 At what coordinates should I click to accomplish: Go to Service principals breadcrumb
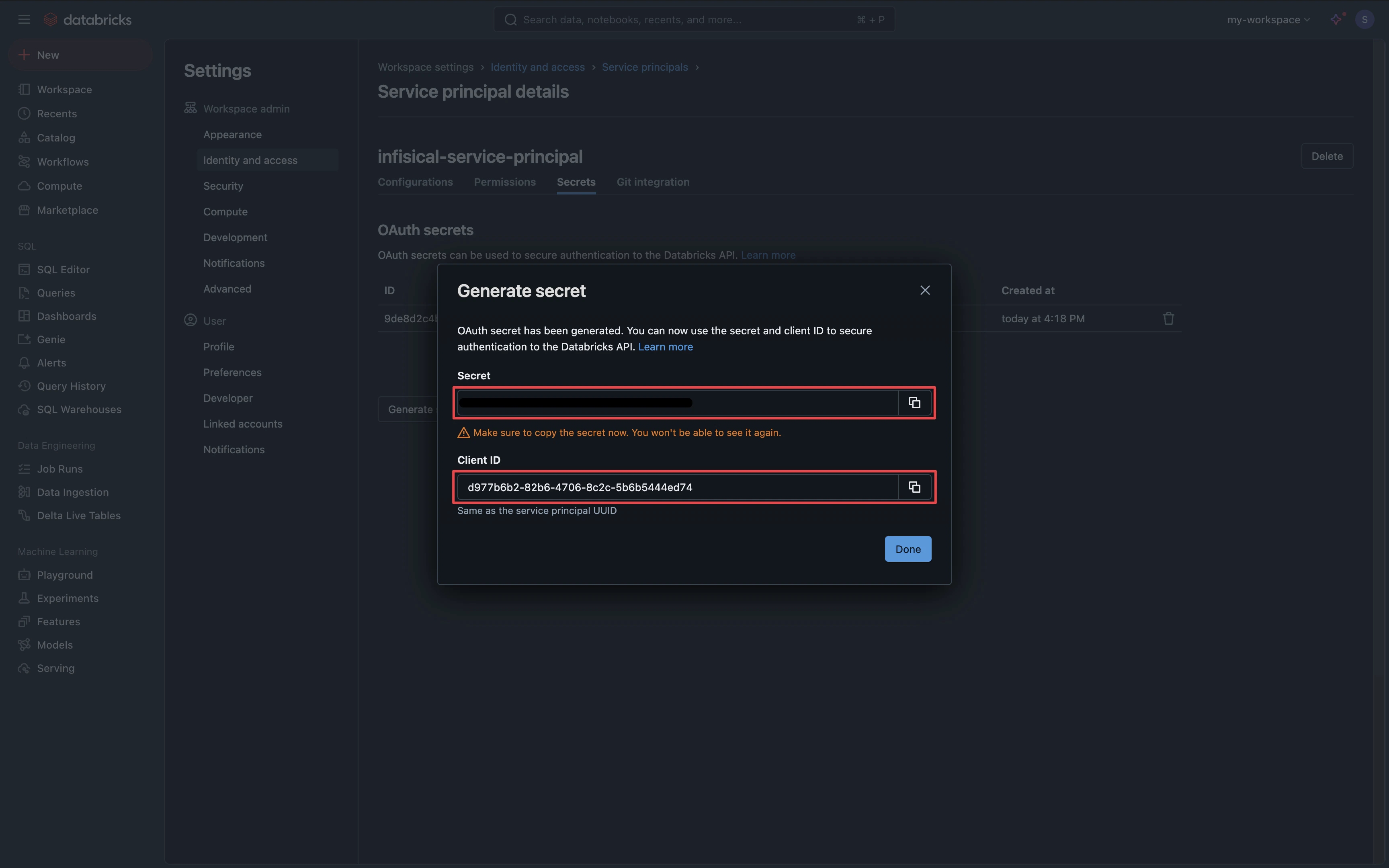(x=645, y=67)
